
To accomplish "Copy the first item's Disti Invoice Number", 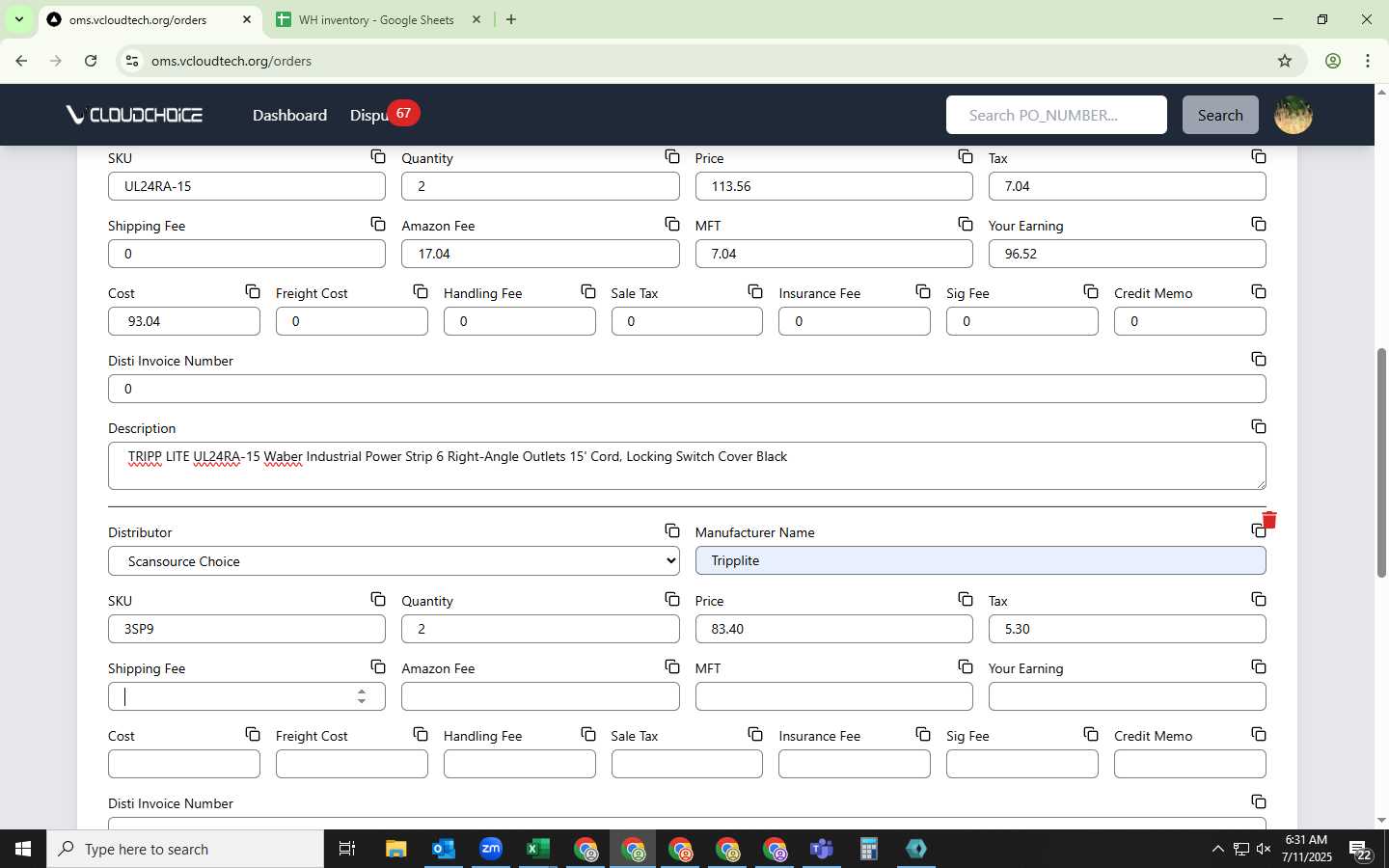I will pyautogui.click(x=1259, y=359).
